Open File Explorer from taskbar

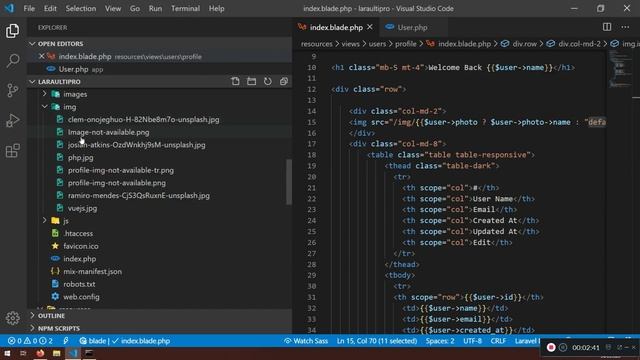pos(56,353)
